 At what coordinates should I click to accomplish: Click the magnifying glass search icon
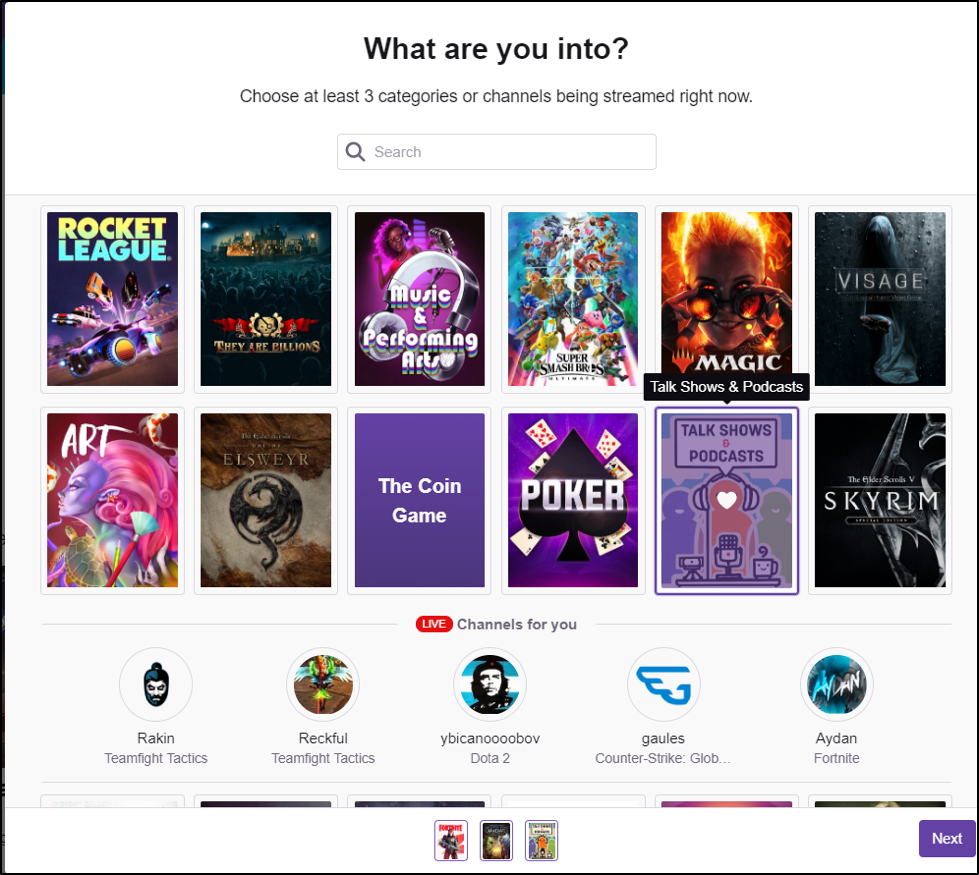click(x=355, y=152)
